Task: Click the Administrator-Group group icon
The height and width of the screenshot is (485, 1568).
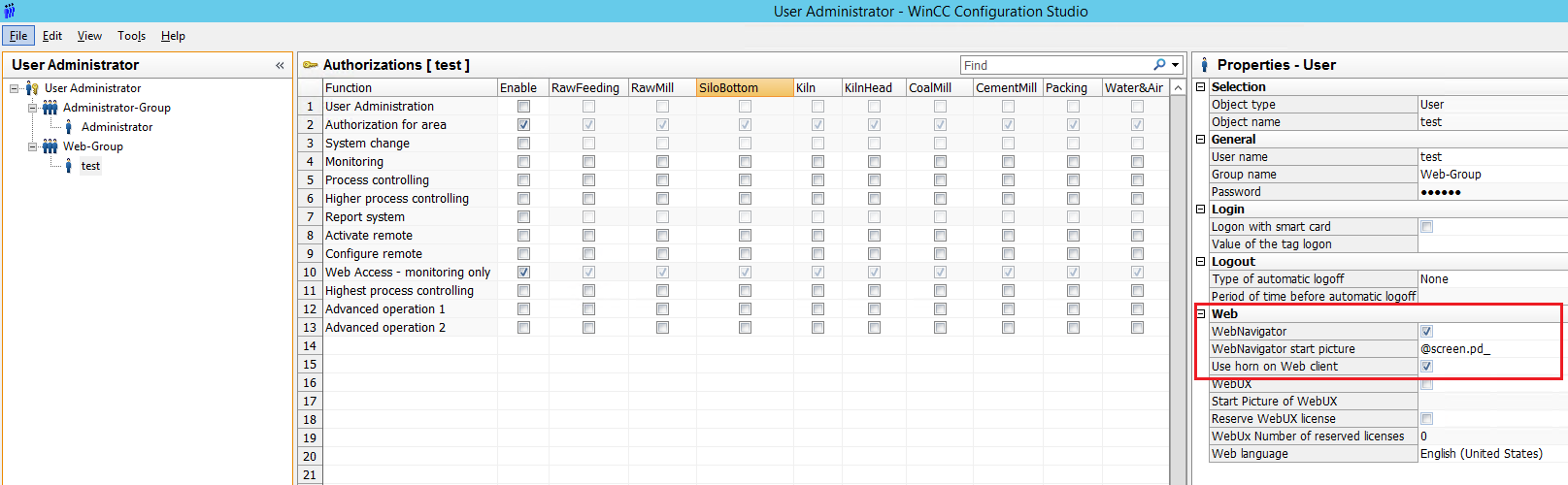Action: [50, 108]
